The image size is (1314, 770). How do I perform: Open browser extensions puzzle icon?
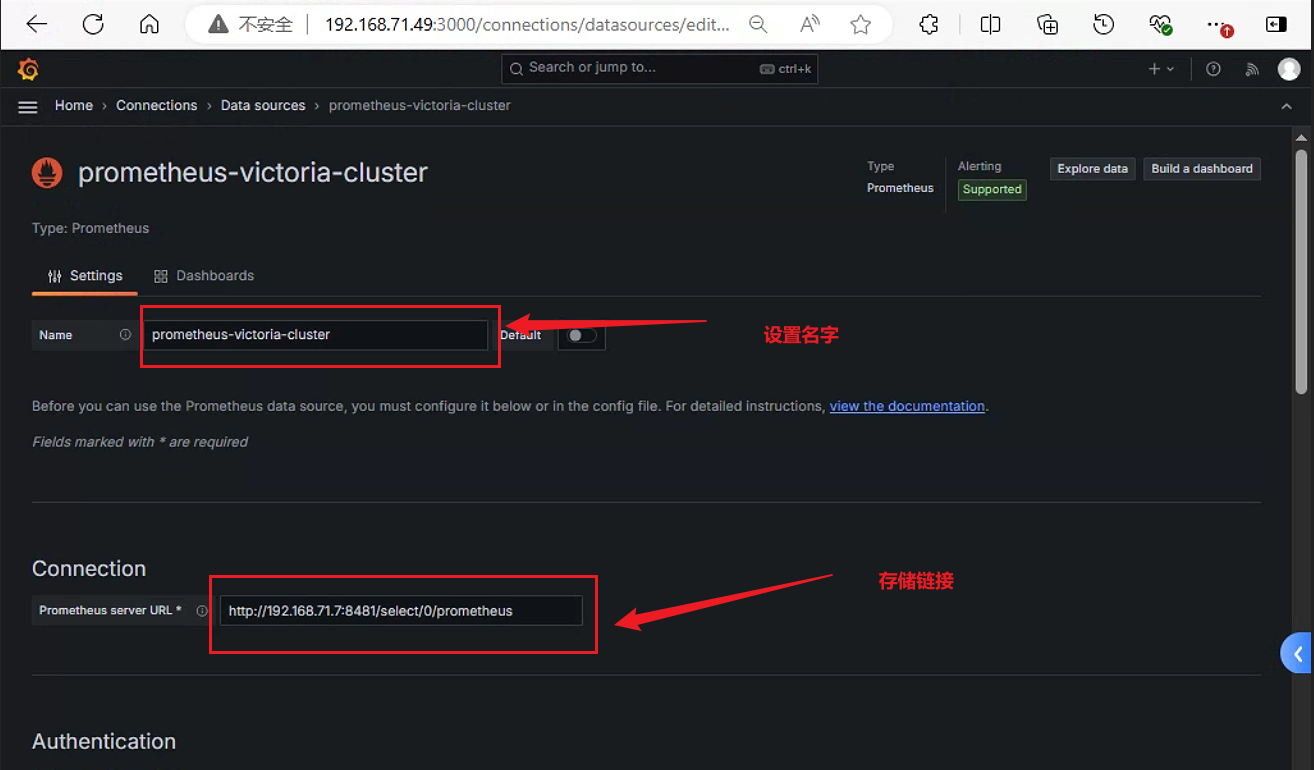click(x=929, y=25)
